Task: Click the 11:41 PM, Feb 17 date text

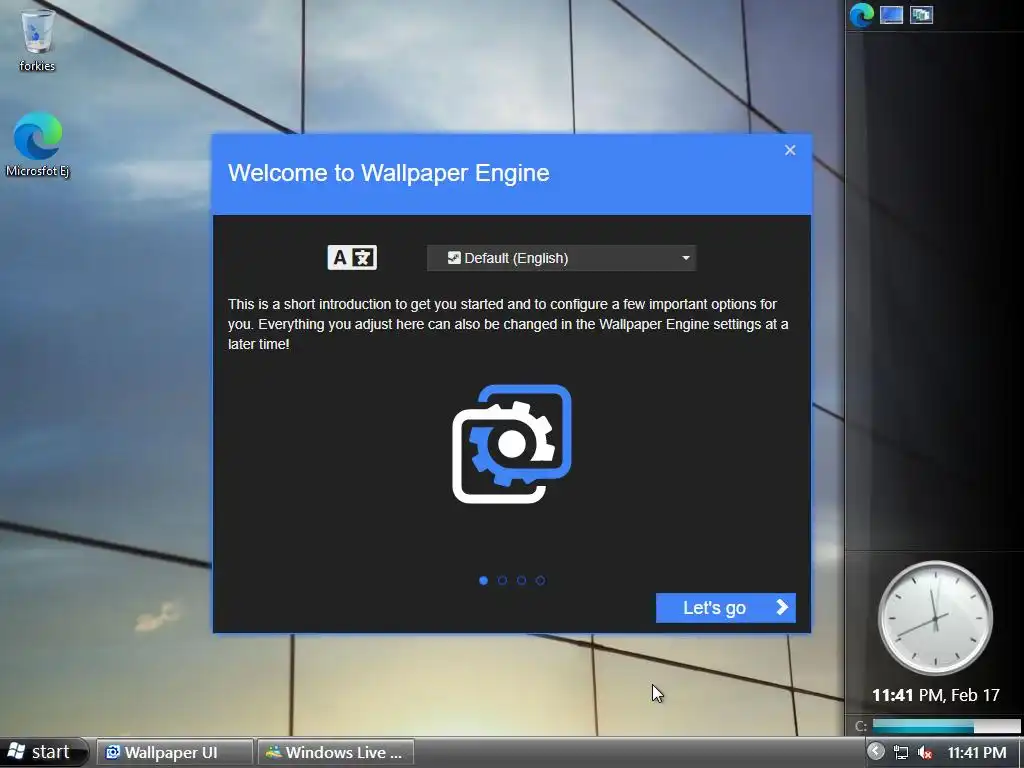Action: (936, 695)
